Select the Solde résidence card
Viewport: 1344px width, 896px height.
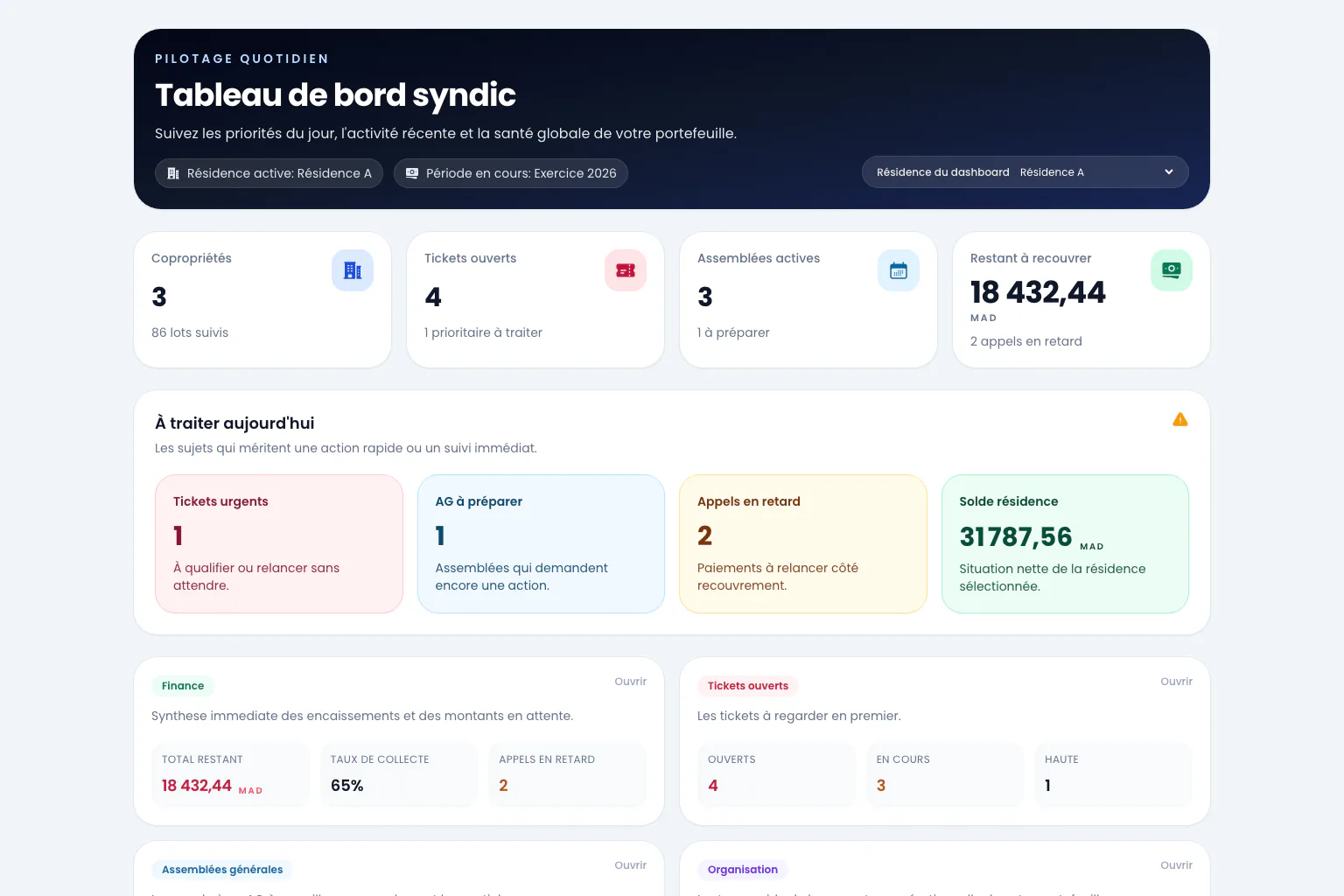click(1065, 544)
